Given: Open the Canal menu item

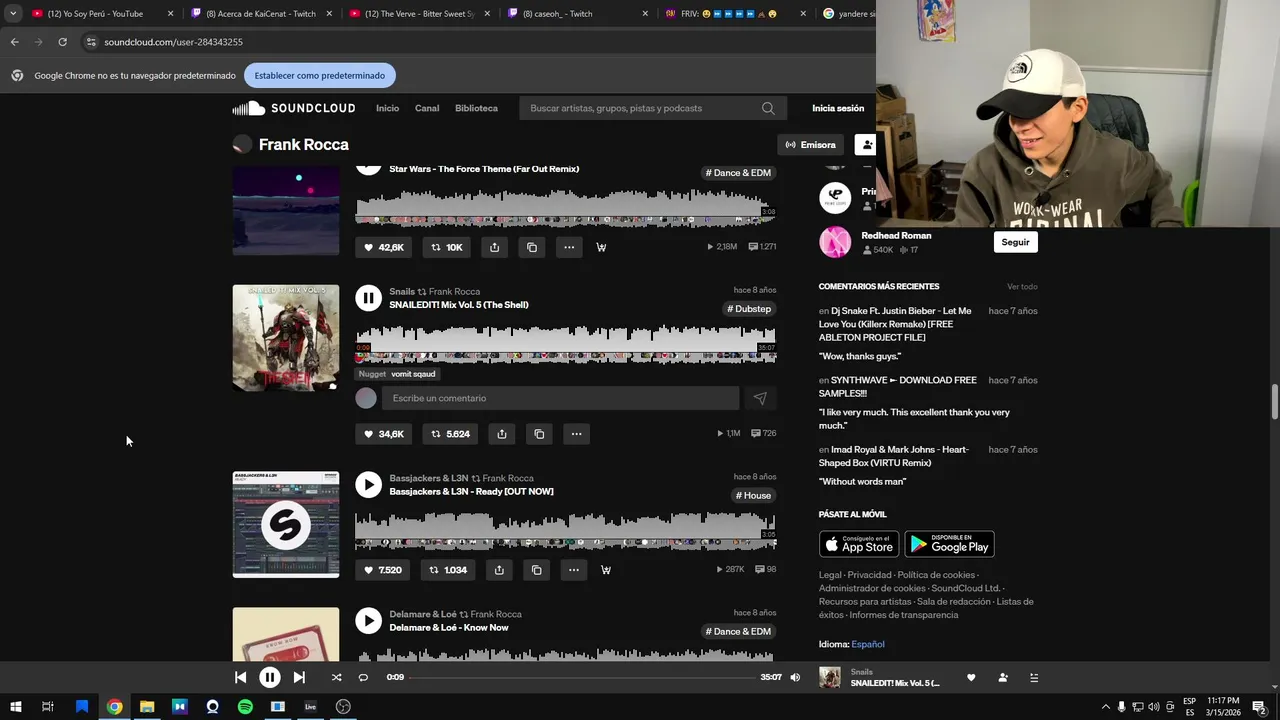Looking at the screenshot, I should click(427, 108).
